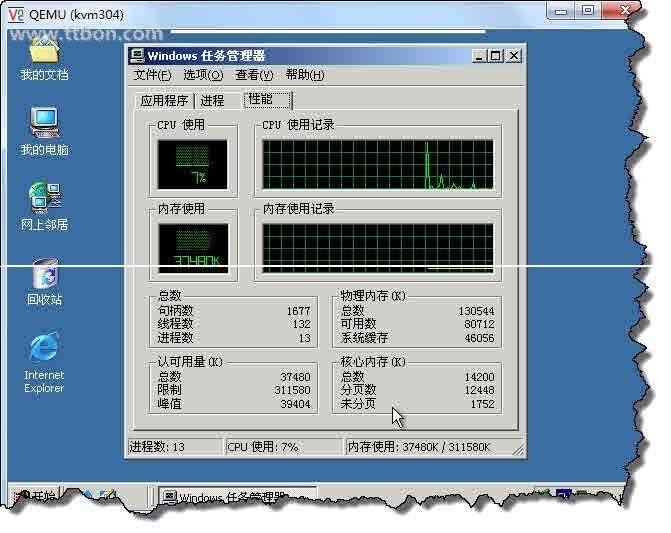671x533 pixels.
Task: Click the CPU 使用记录 history graph
Action: click(x=378, y=164)
